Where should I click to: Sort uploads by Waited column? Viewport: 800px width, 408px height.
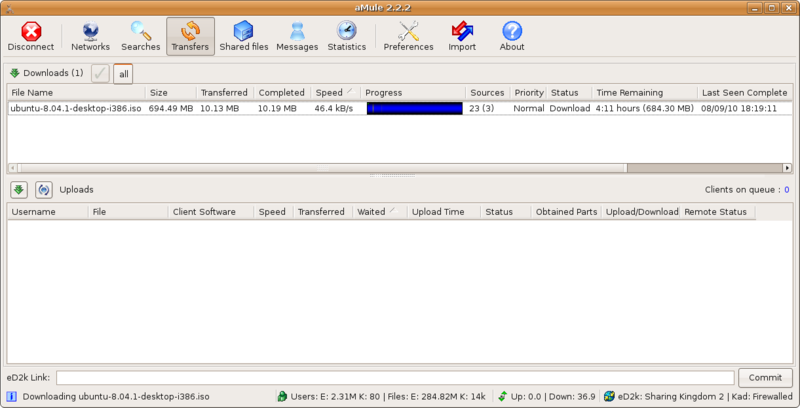click(380, 212)
